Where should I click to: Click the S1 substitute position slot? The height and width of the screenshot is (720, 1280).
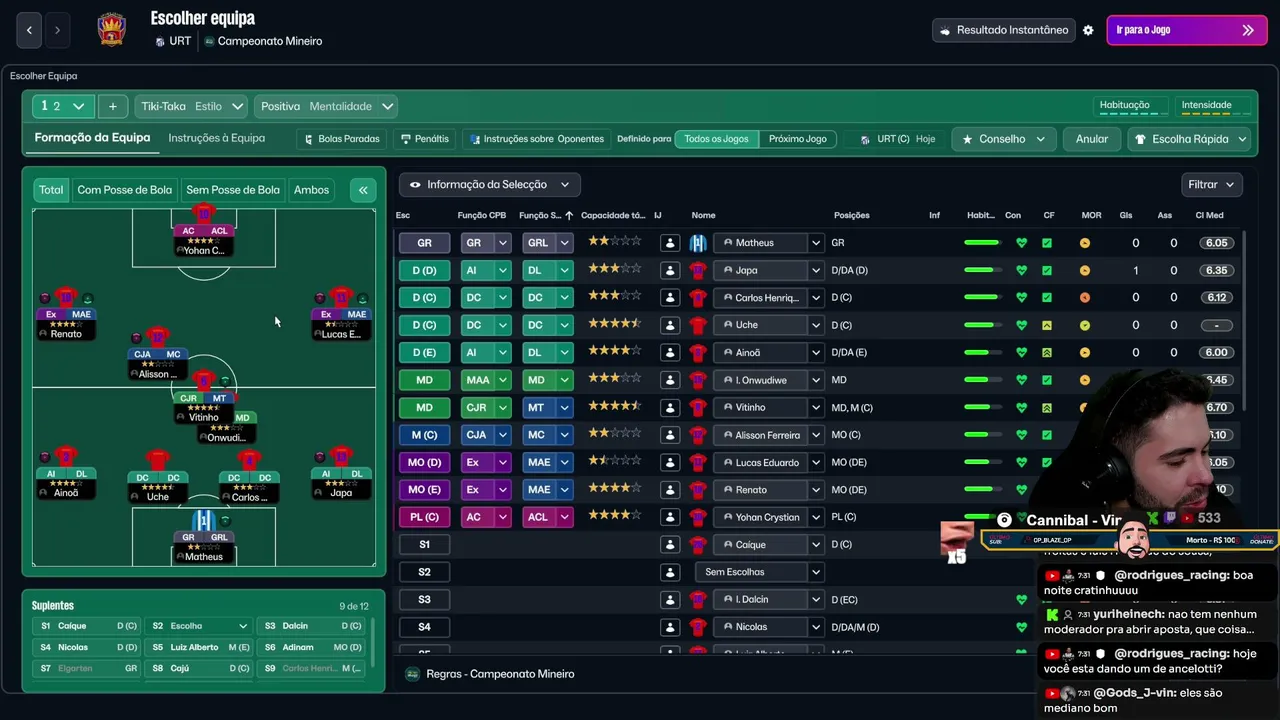424,545
